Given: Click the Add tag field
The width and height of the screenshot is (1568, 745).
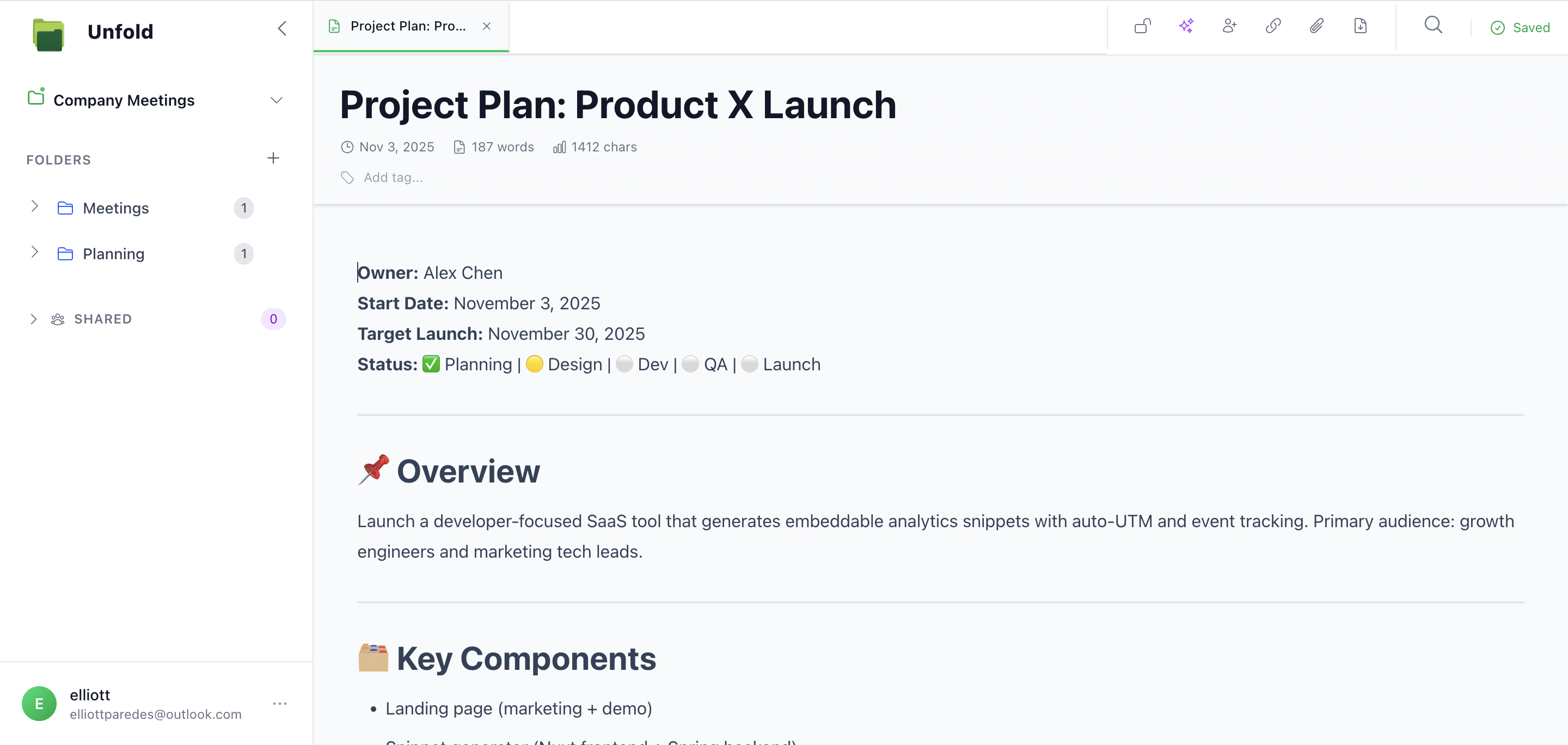Looking at the screenshot, I should point(393,177).
